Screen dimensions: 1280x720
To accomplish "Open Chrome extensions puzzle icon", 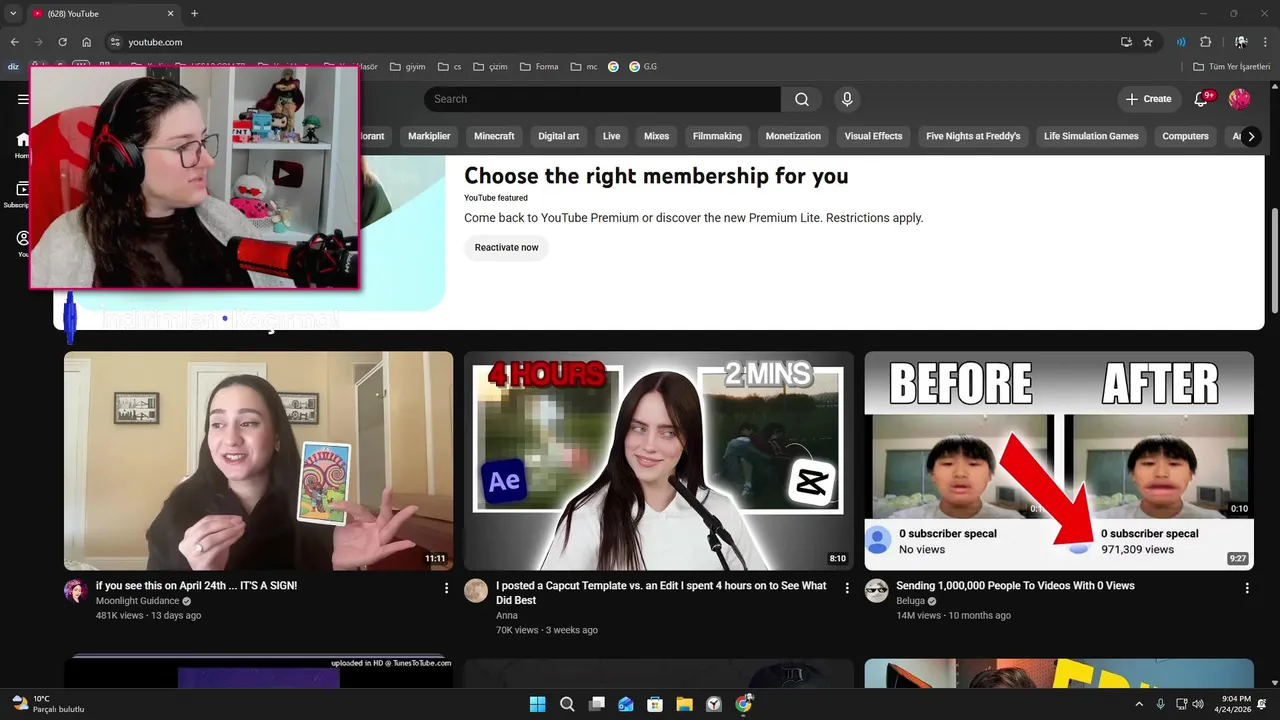I will coord(1205,42).
